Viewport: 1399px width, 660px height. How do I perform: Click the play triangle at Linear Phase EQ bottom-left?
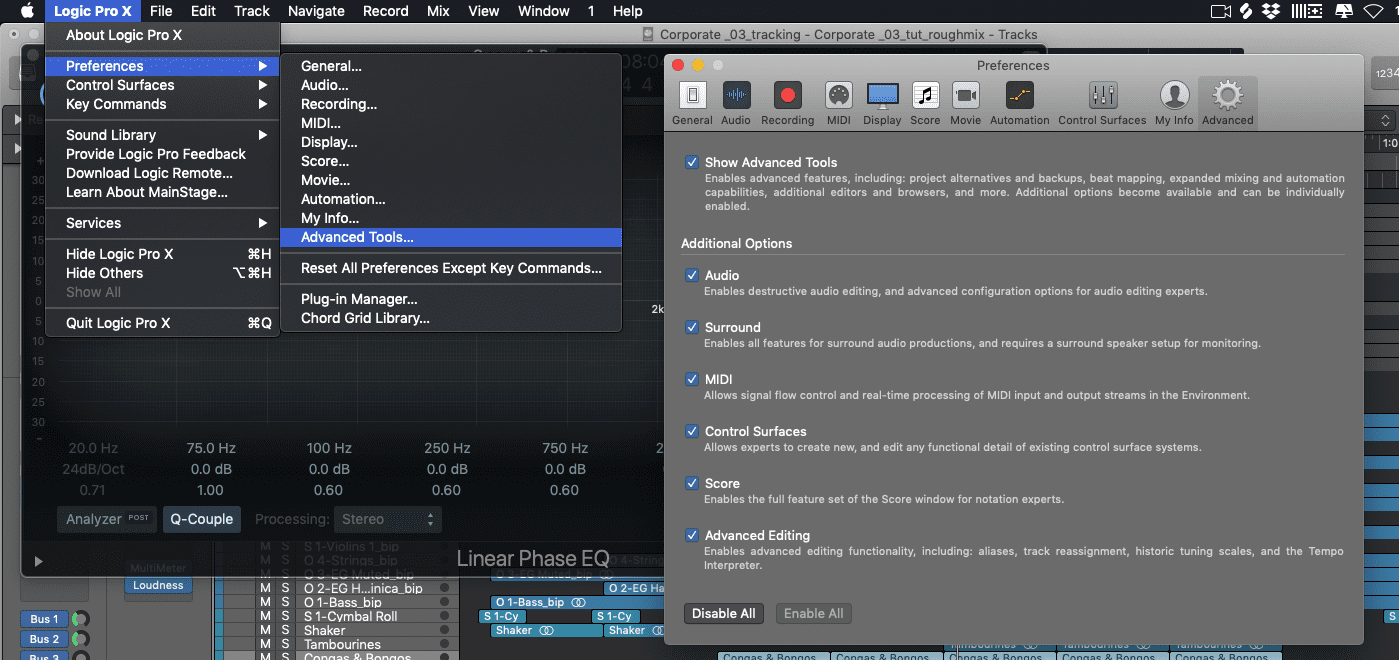[39, 562]
